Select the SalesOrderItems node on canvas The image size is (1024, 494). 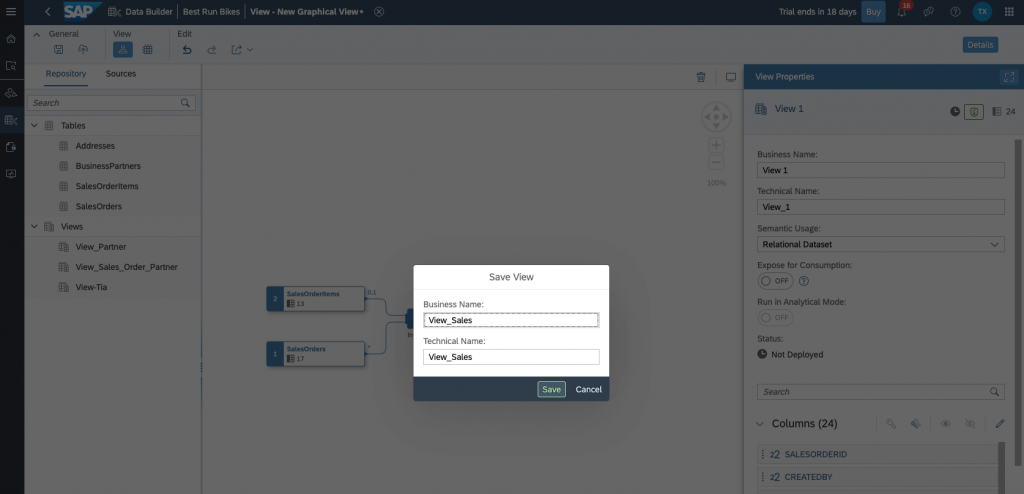point(316,299)
